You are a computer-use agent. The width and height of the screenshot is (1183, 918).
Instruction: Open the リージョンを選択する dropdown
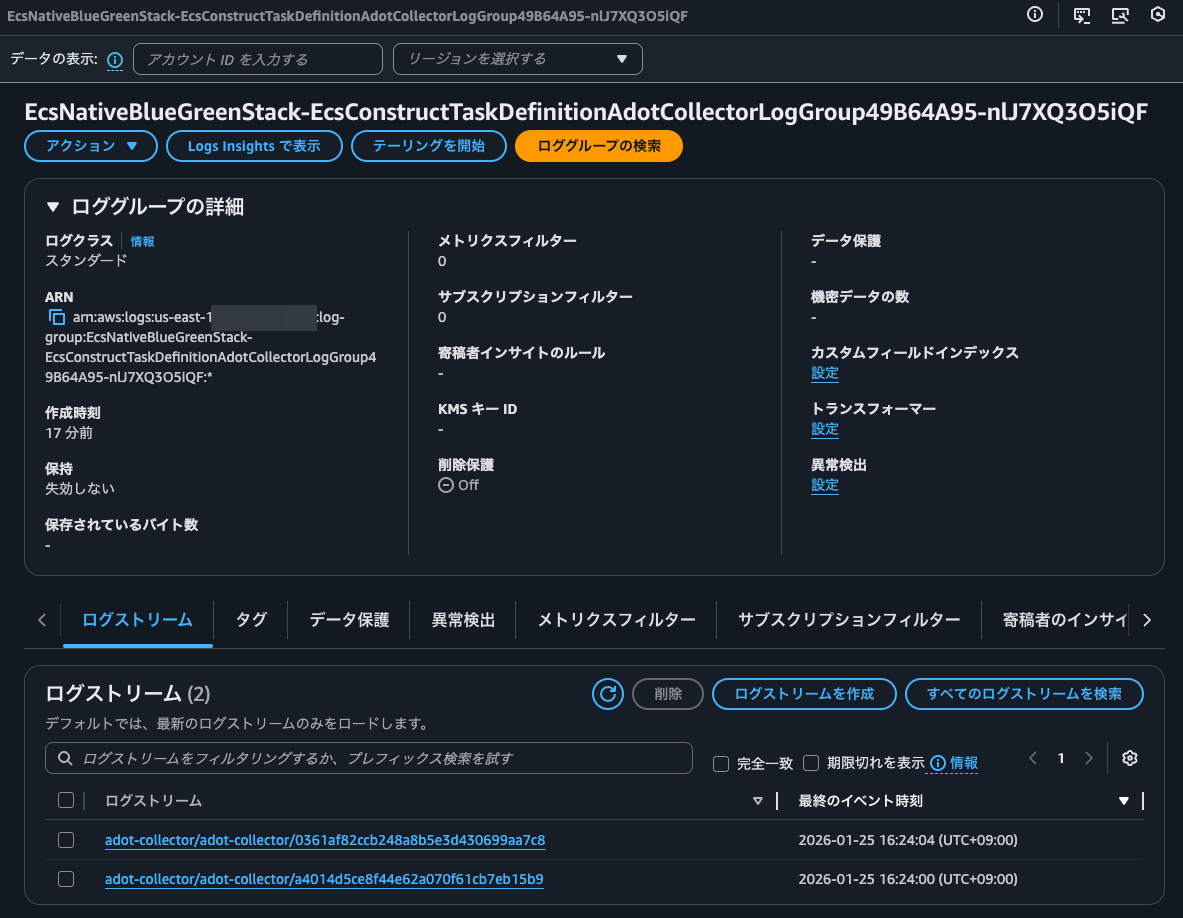[x=517, y=59]
